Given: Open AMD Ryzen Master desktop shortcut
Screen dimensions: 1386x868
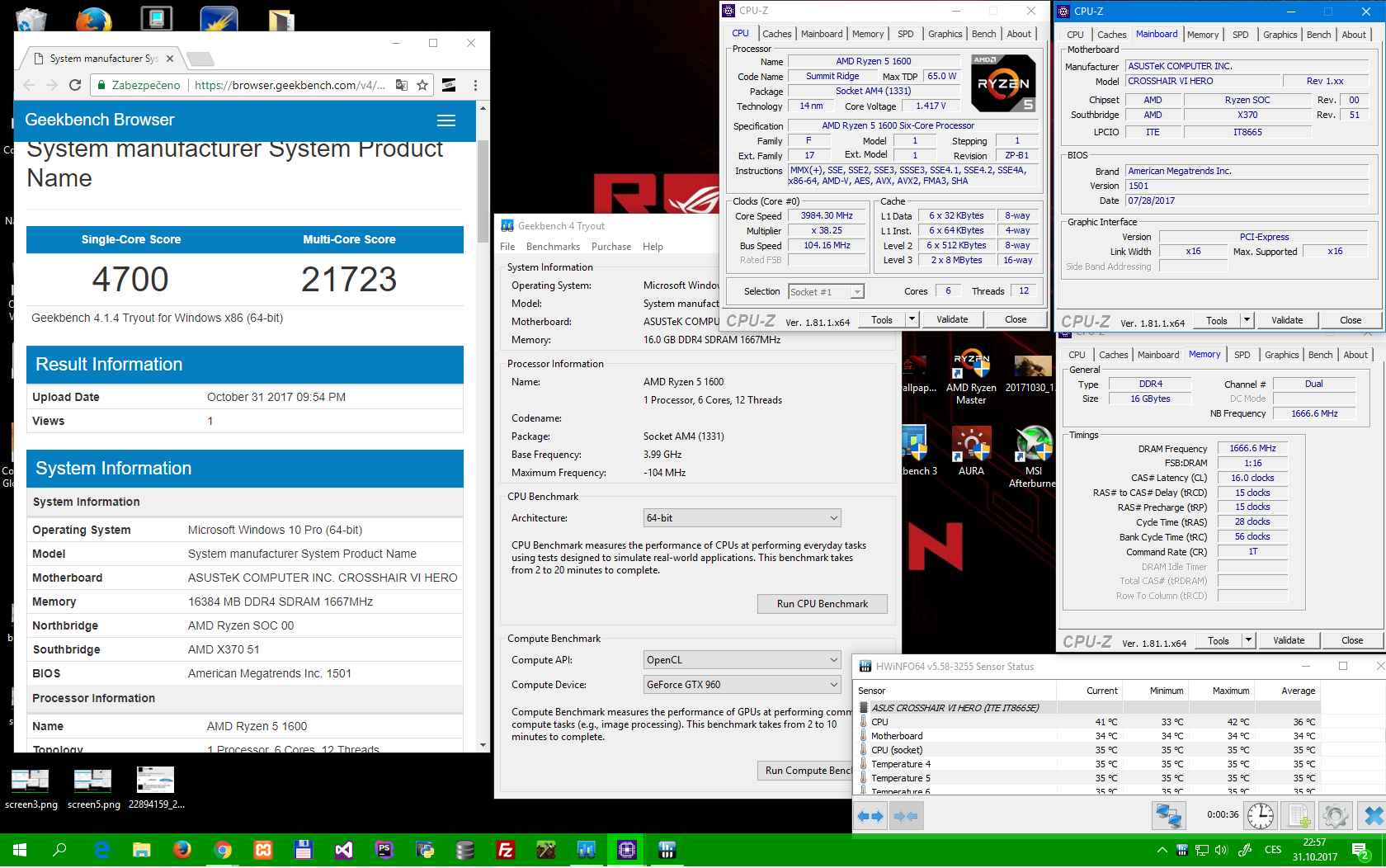Looking at the screenshot, I should click(x=971, y=377).
